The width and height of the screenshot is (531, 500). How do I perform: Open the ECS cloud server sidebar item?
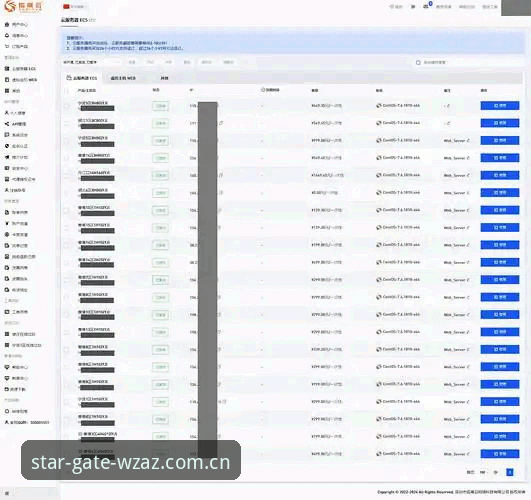point(20,69)
